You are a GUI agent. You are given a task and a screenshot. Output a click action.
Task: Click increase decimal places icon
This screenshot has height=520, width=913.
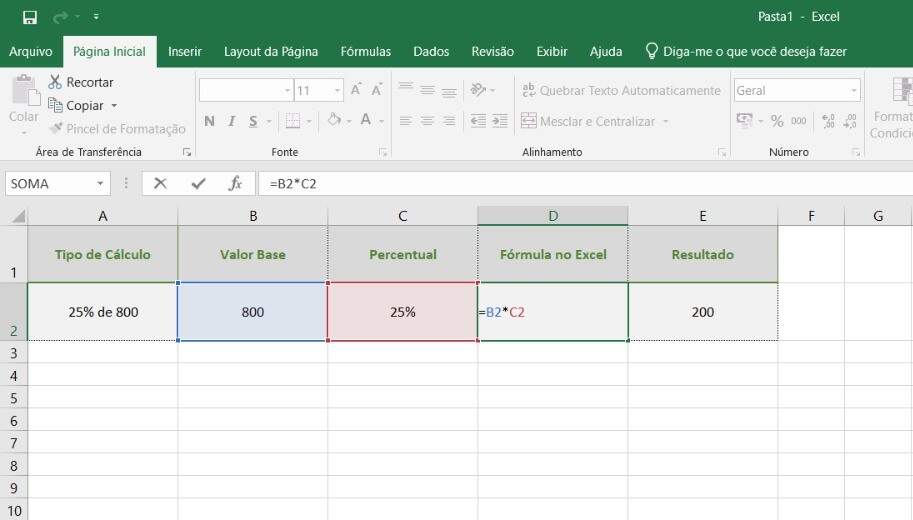click(829, 121)
